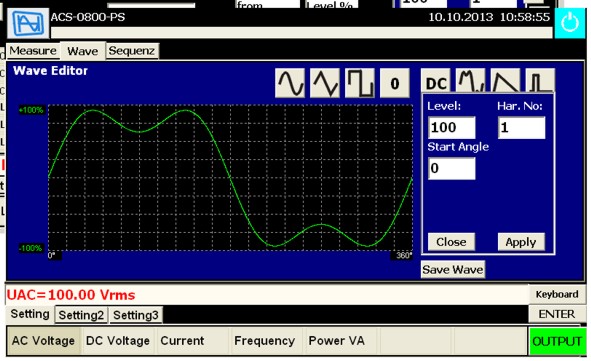Select the triangle waveform icon
Viewport: 591px width, 361px height.
tap(325, 83)
